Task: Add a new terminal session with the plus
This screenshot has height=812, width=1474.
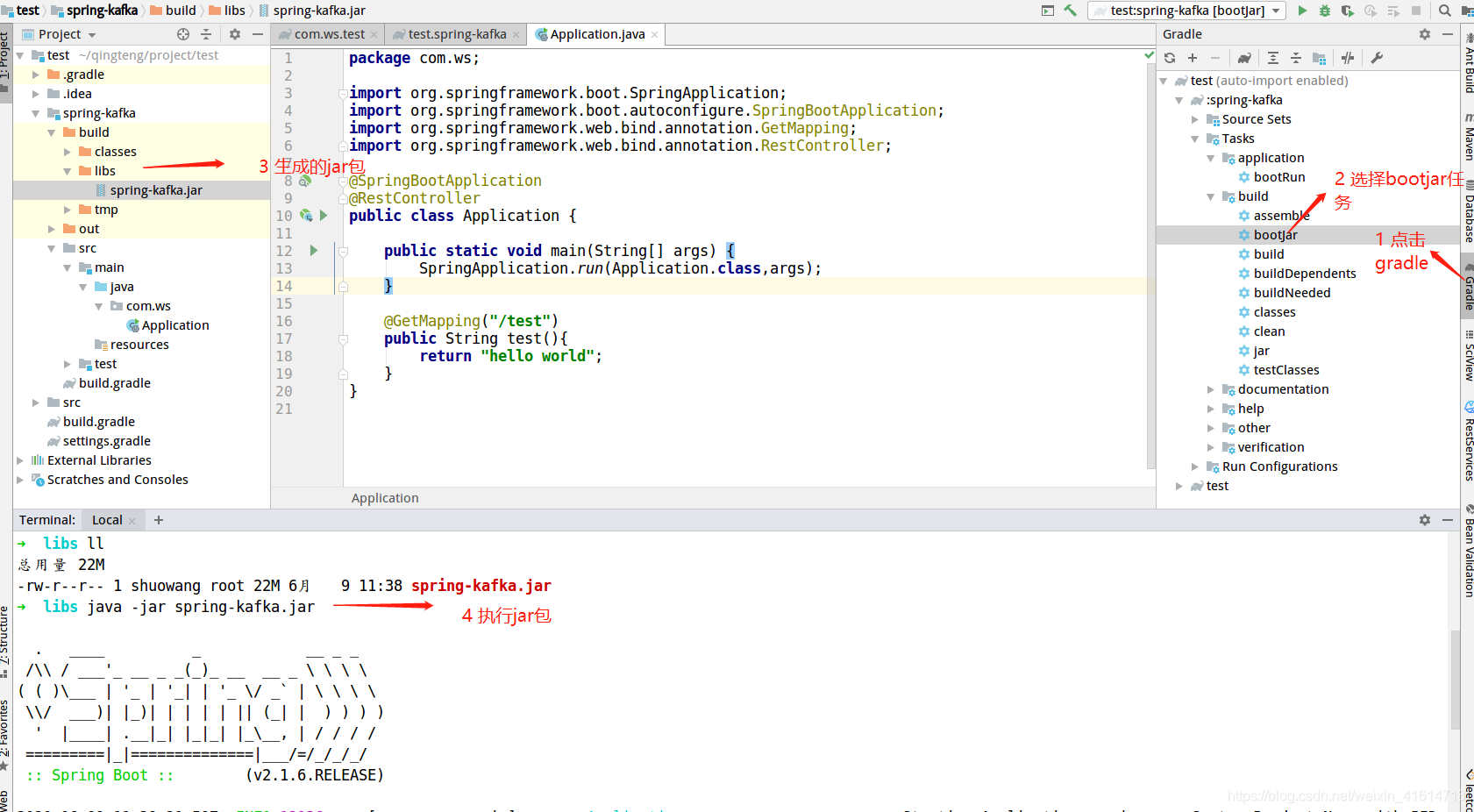Action: [159, 520]
